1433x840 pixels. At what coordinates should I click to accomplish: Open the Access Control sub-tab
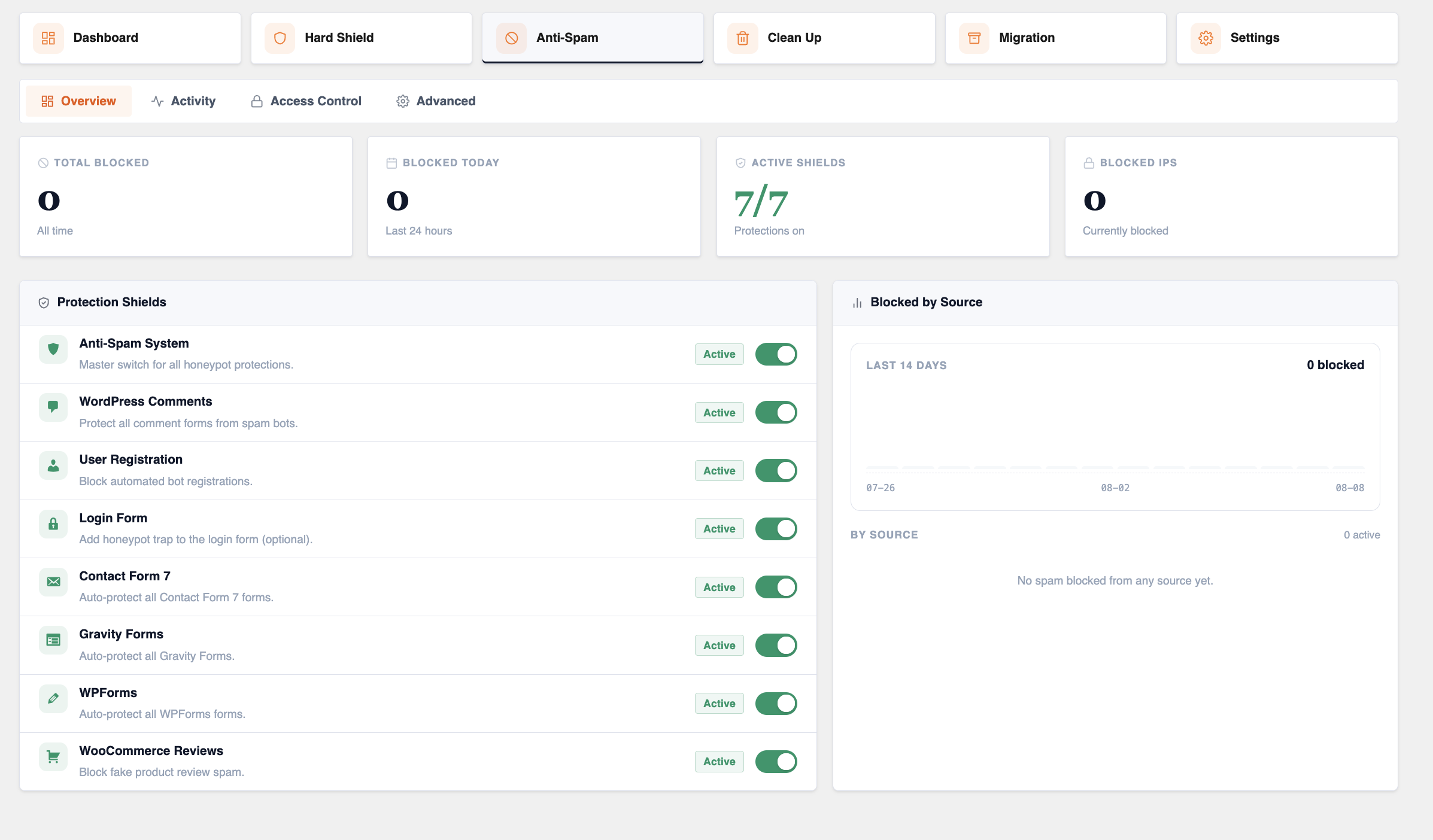tap(306, 101)
